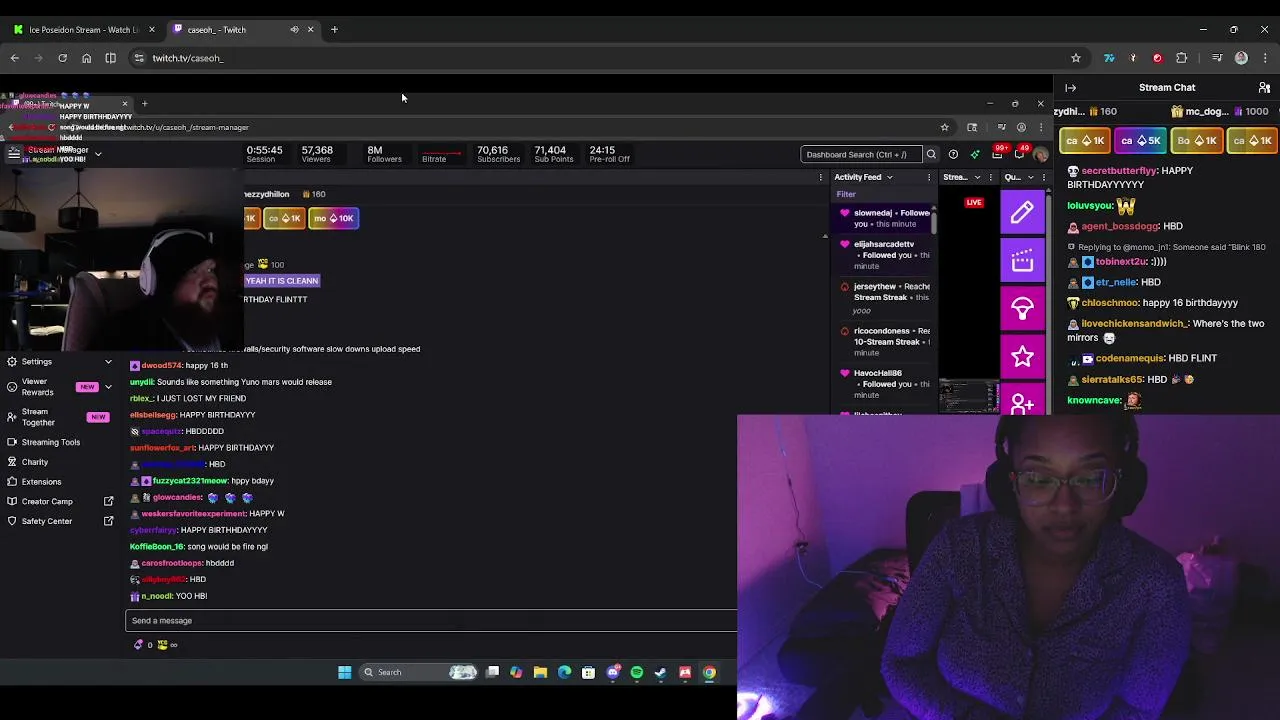Open the help question-mark icon in dashboard header
1280x720 pixels.
(953, 154)
